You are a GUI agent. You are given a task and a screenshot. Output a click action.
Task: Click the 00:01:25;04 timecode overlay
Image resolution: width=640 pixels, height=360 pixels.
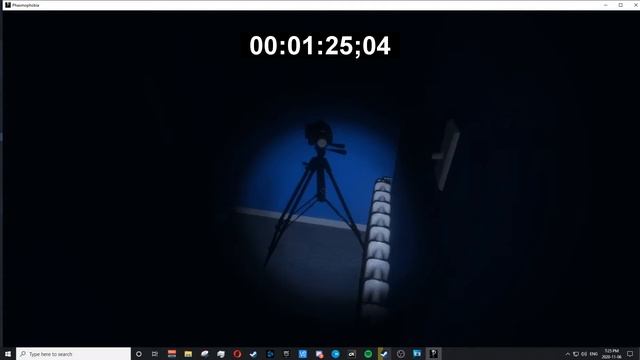click(320, 46)
